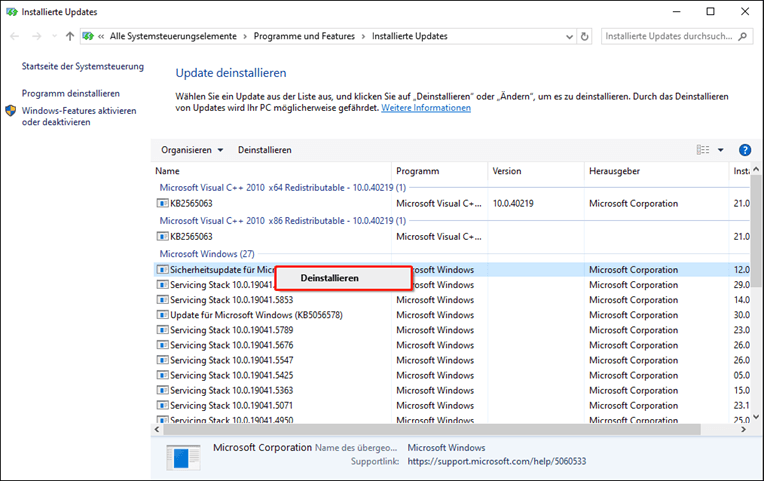Click the forward navigation arrow
This screenshot has height=481, width=764.
[x=37, y=36]
